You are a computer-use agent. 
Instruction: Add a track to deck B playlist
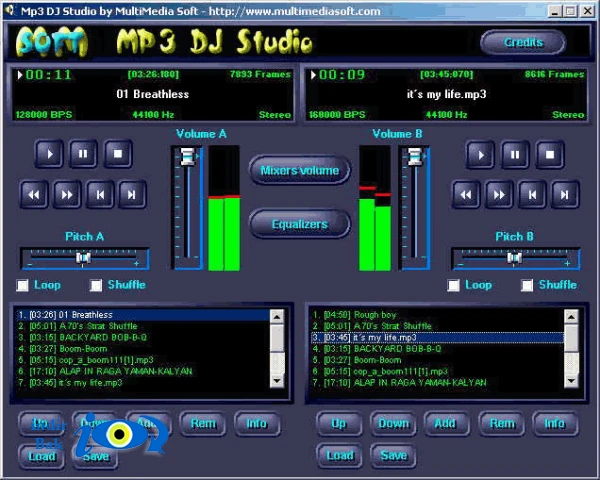(x=446, y=423)
